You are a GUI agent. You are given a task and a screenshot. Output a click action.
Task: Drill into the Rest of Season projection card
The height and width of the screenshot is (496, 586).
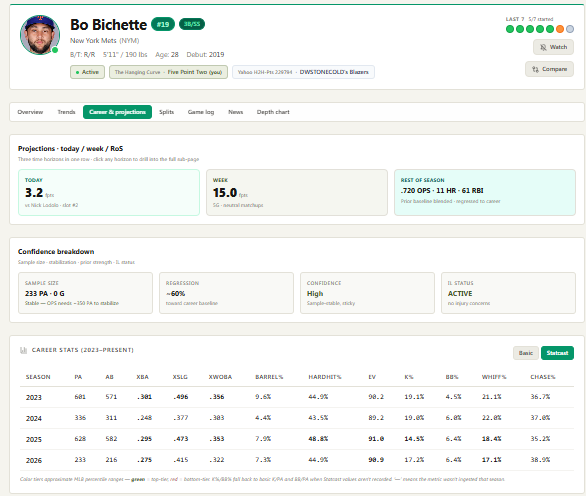tap(485, 192)
